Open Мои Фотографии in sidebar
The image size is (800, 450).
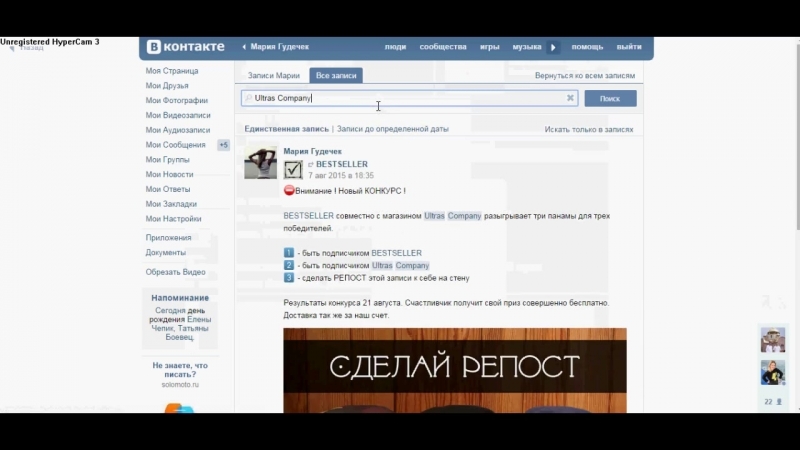coord(177,101)
